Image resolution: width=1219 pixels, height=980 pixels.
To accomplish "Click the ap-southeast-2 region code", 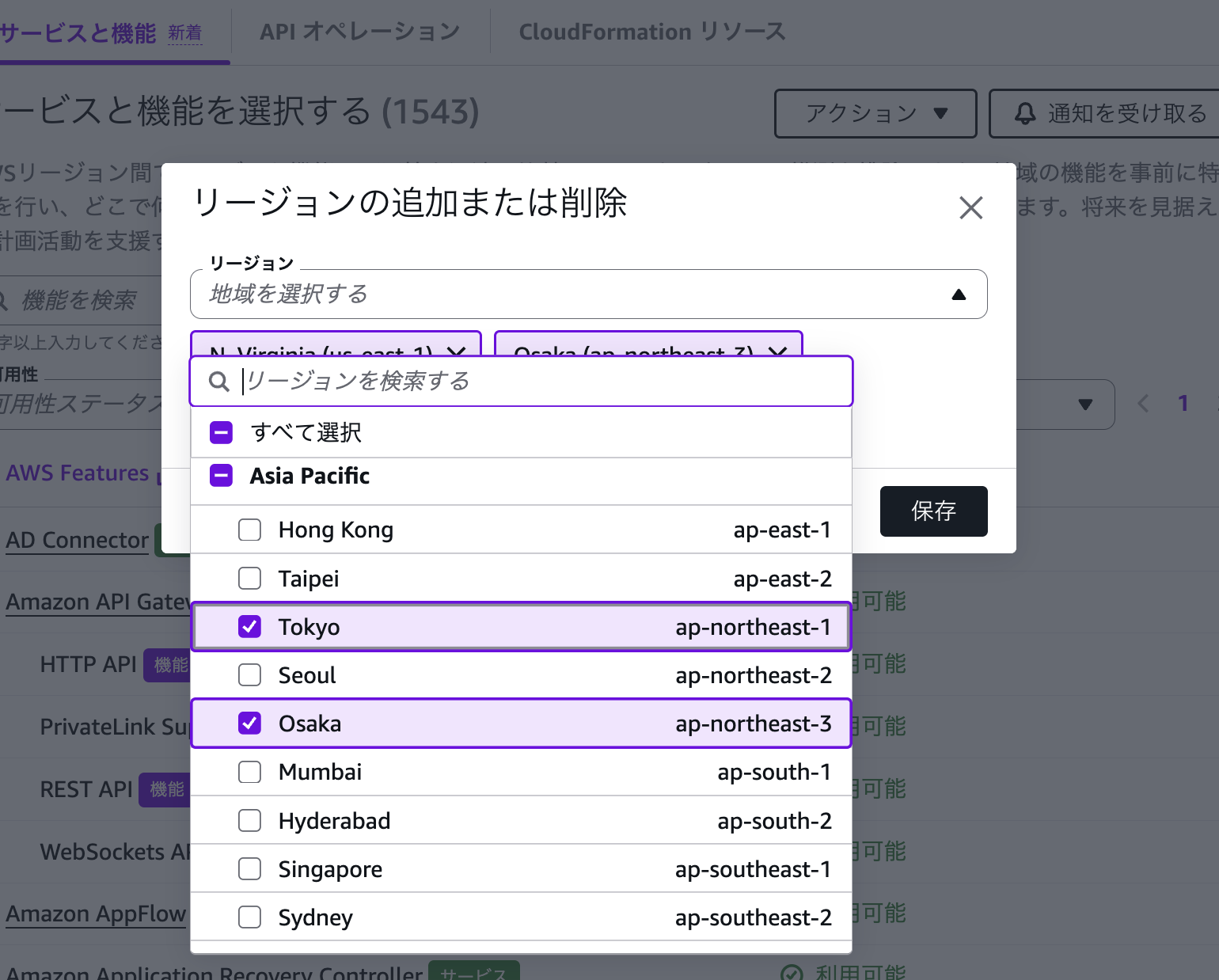I will [x=754, y=917].
